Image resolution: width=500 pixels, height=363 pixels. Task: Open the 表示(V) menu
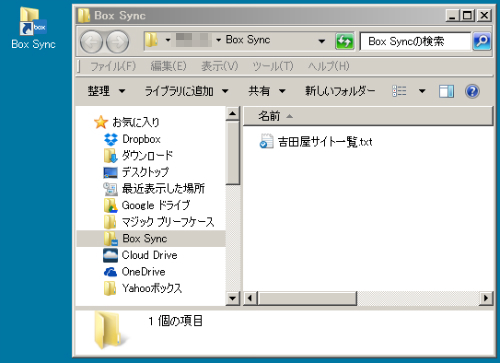point(219,66)
